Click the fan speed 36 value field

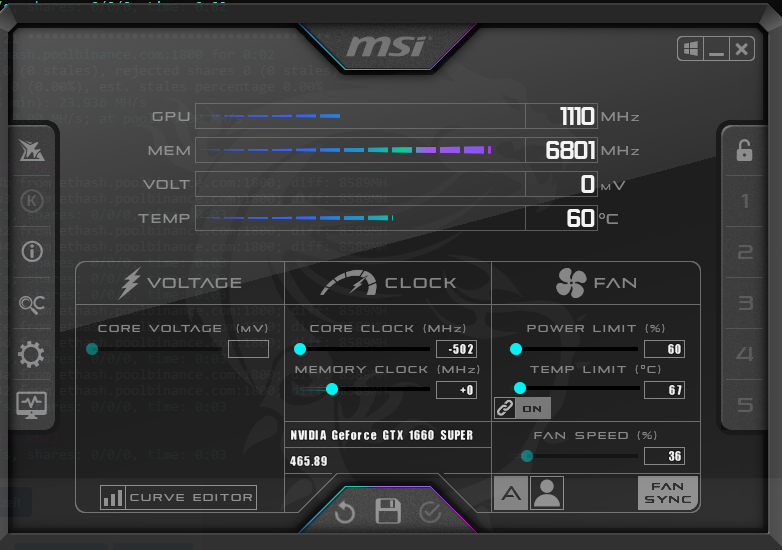664,456
